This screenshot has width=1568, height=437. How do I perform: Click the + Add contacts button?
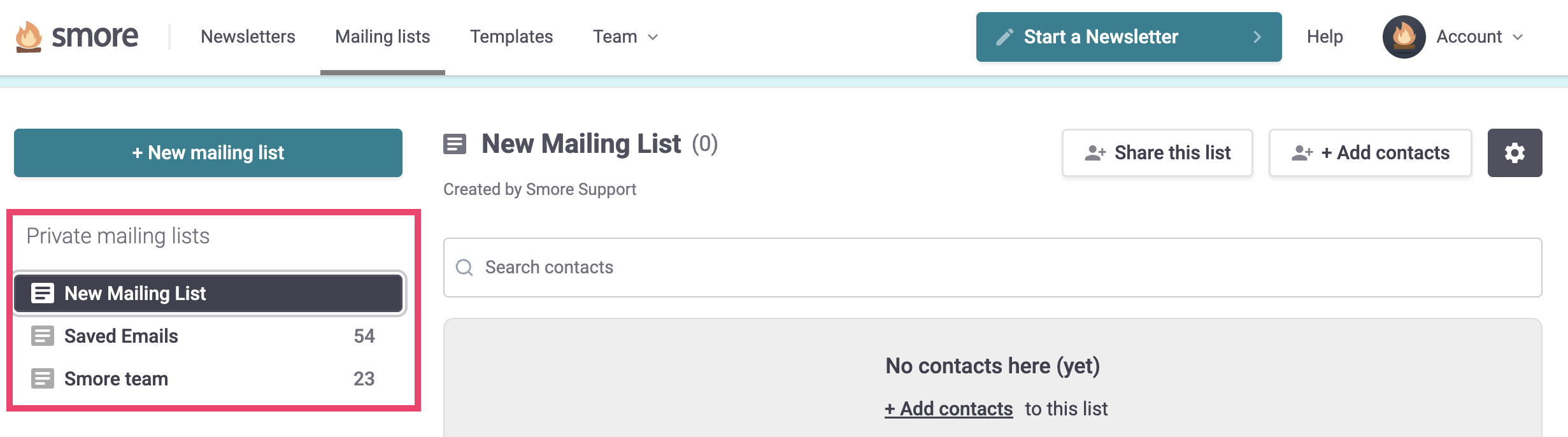tap(1370, 153)
